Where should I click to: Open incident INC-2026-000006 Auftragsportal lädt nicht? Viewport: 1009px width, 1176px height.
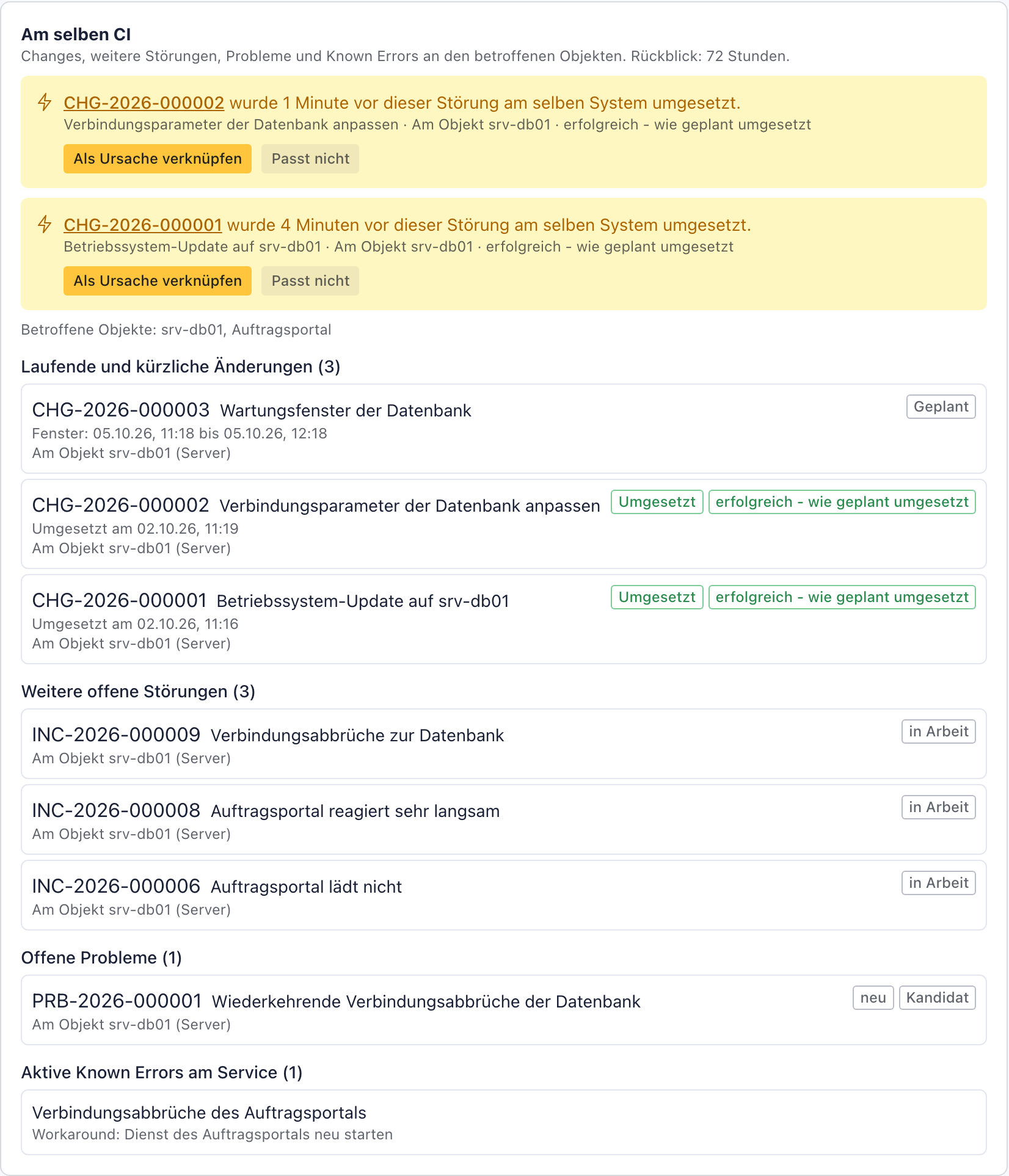(x=504, y=895)
